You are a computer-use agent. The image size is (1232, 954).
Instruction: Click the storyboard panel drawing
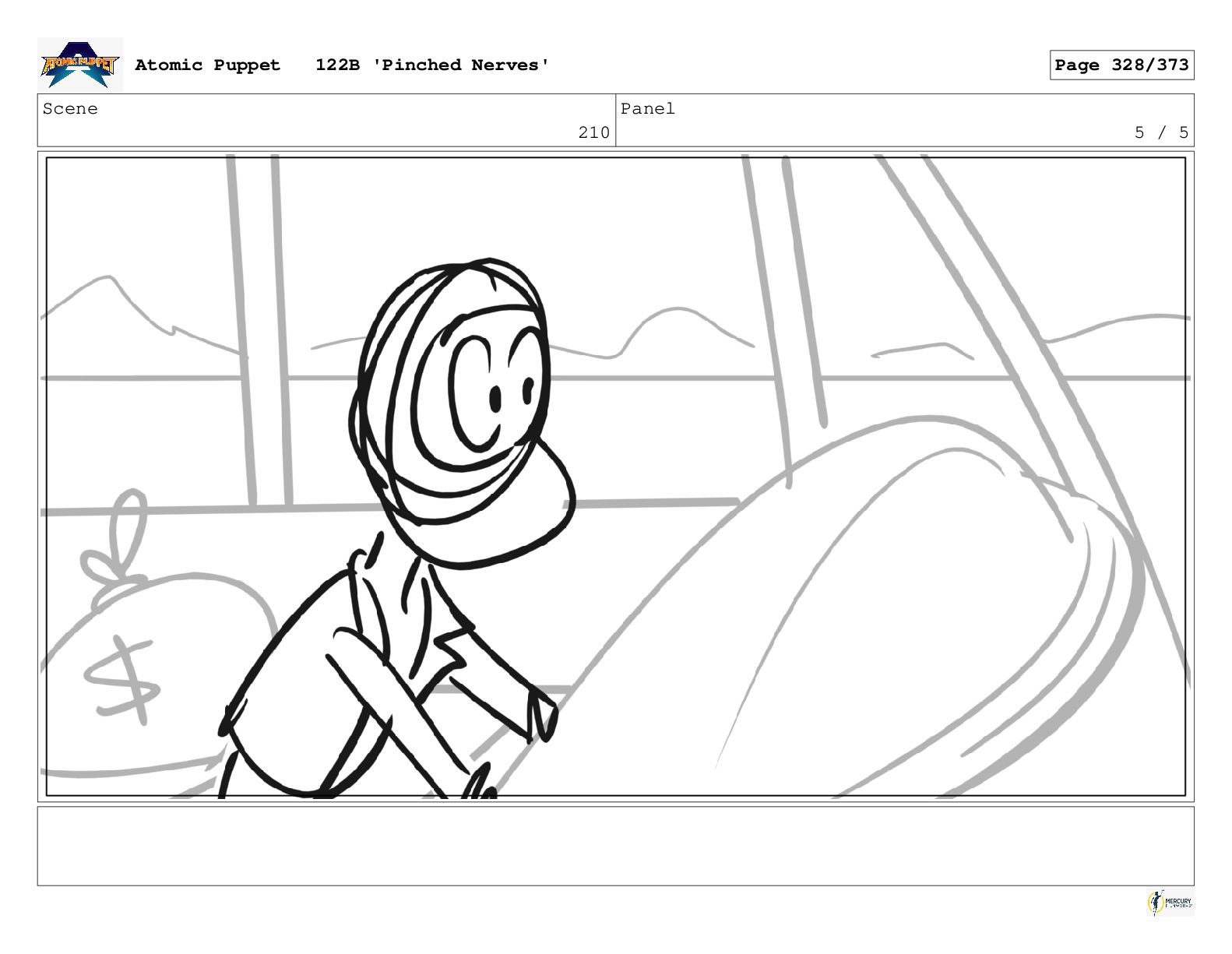615,477
